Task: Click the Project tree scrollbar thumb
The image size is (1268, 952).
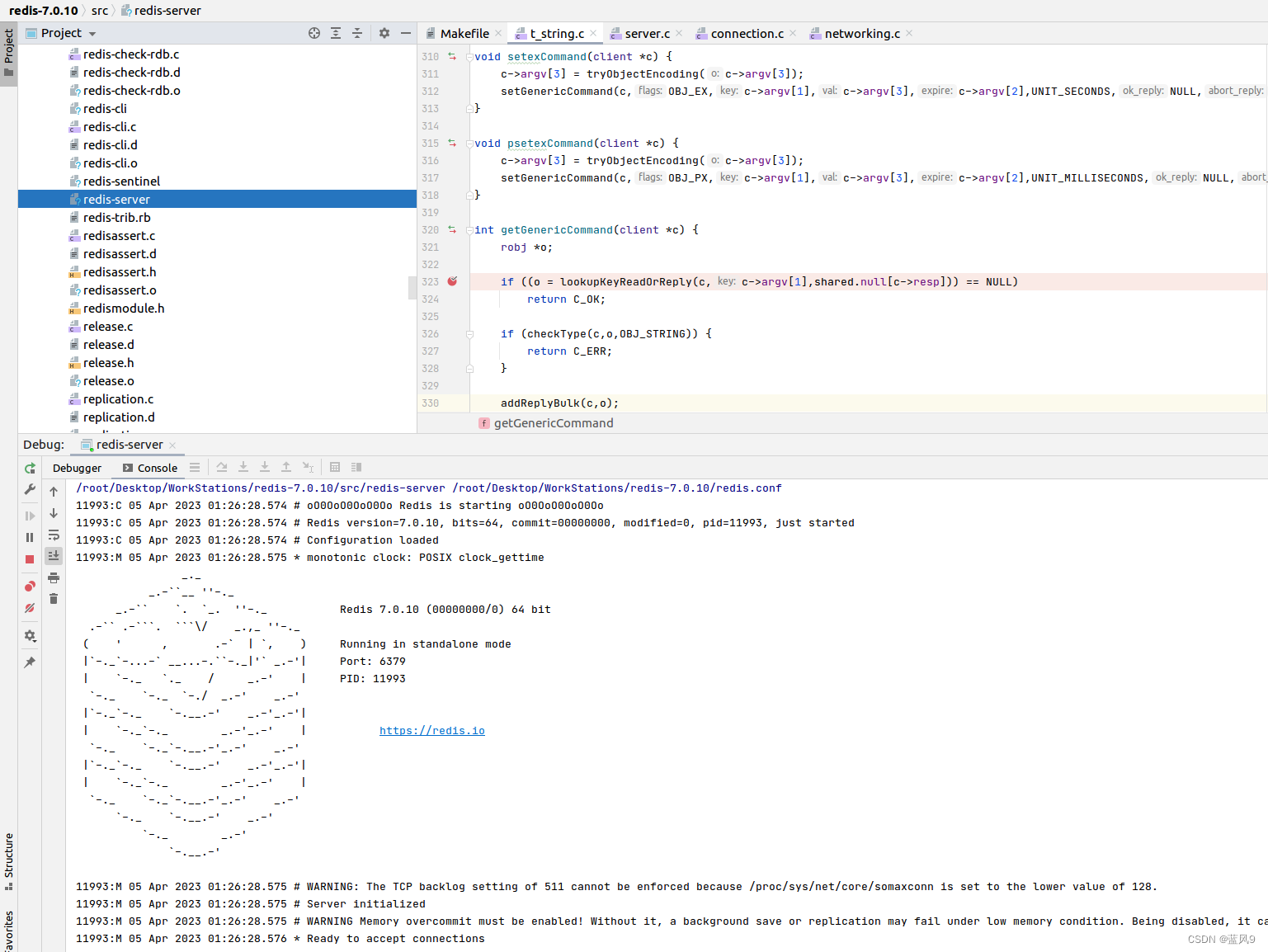Action: tap(412, 287)
